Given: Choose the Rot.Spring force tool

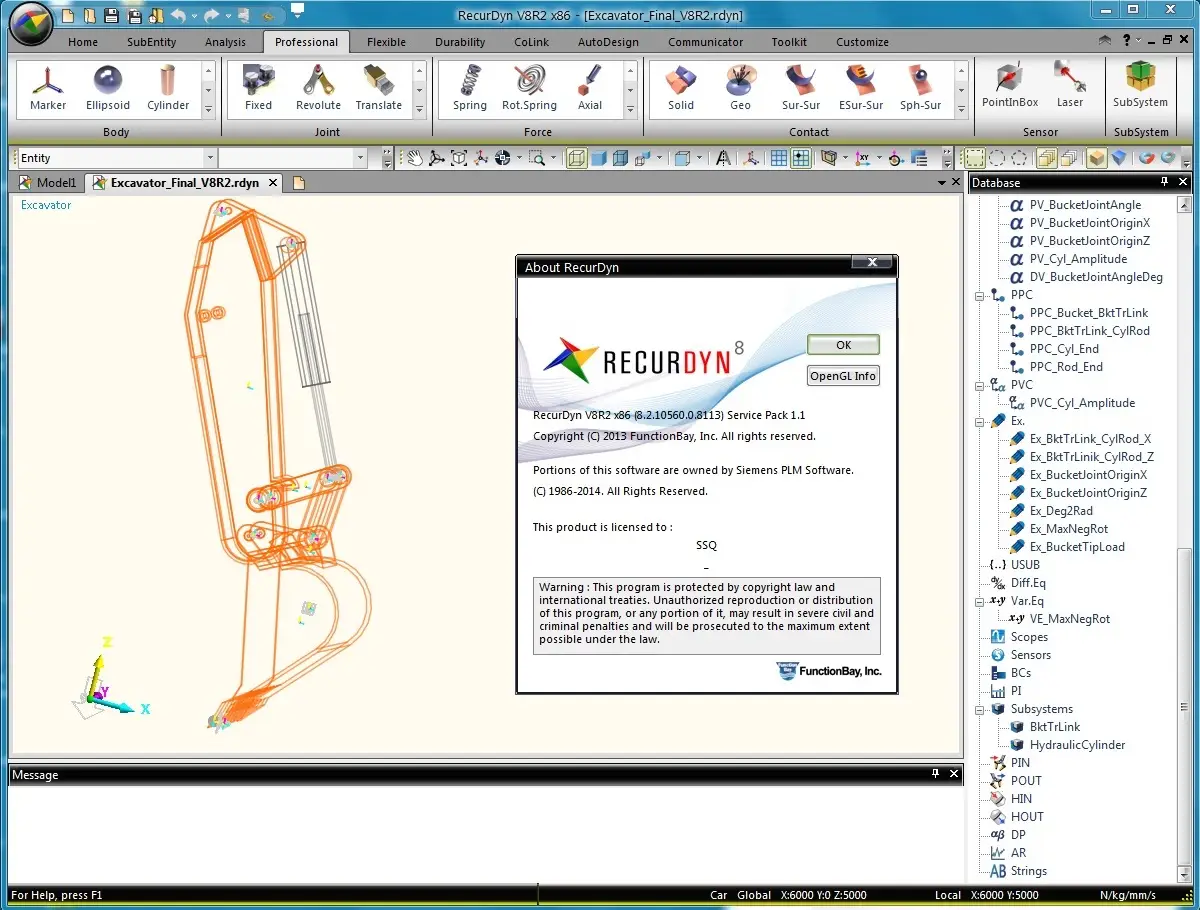Looking at the screenshot, I should [529, 89].
